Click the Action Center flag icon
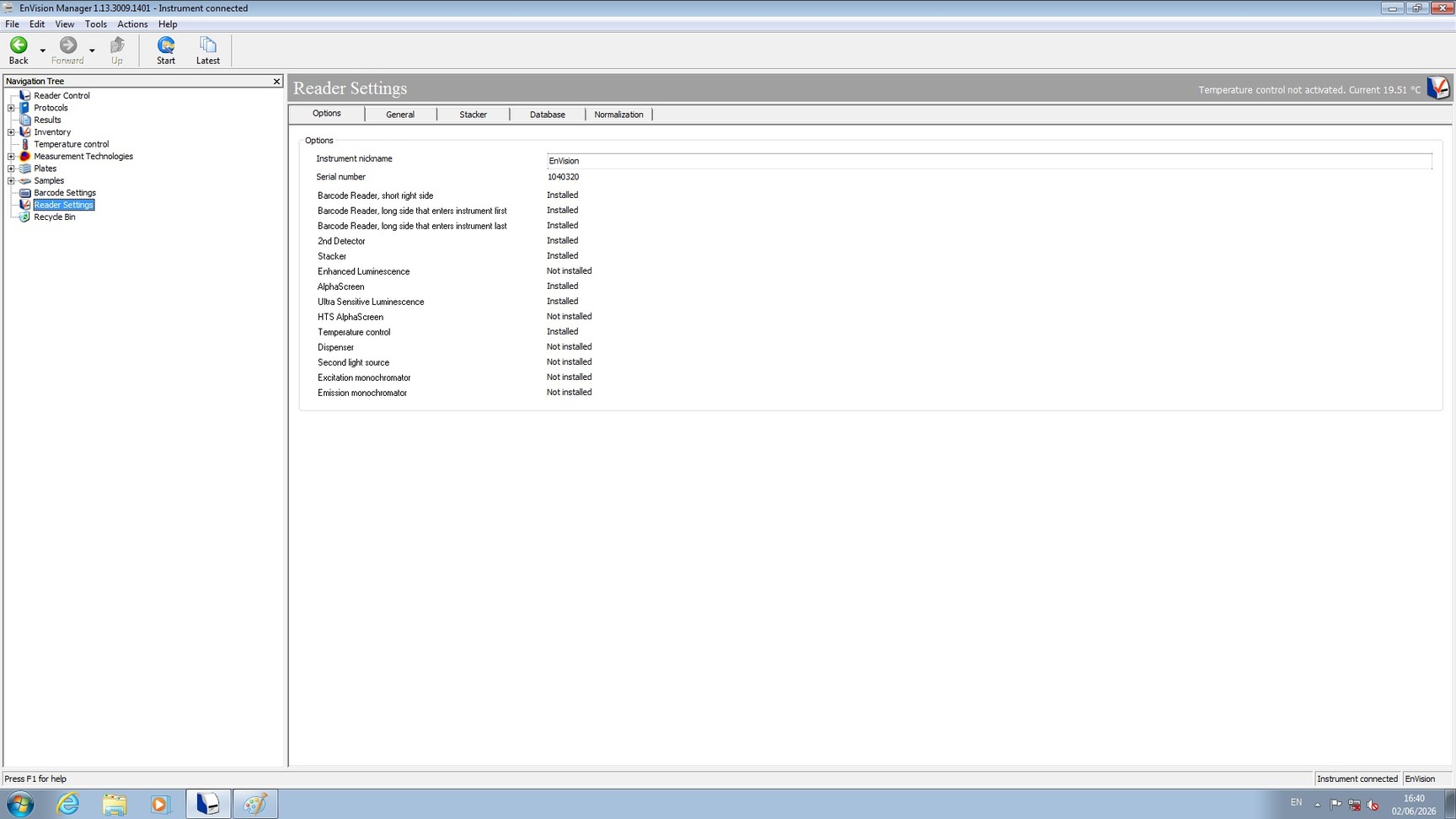This screenshot has height=819, width=1456. 1336,805
